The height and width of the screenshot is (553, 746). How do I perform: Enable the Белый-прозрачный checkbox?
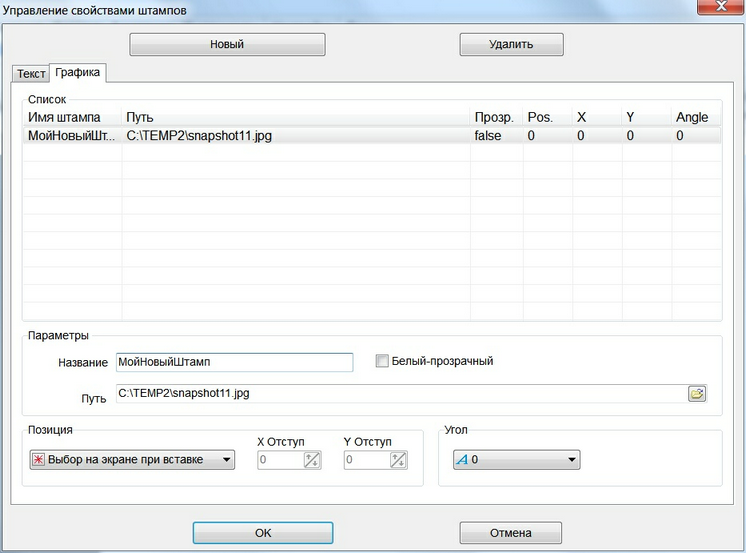click(x=382, y=361)
